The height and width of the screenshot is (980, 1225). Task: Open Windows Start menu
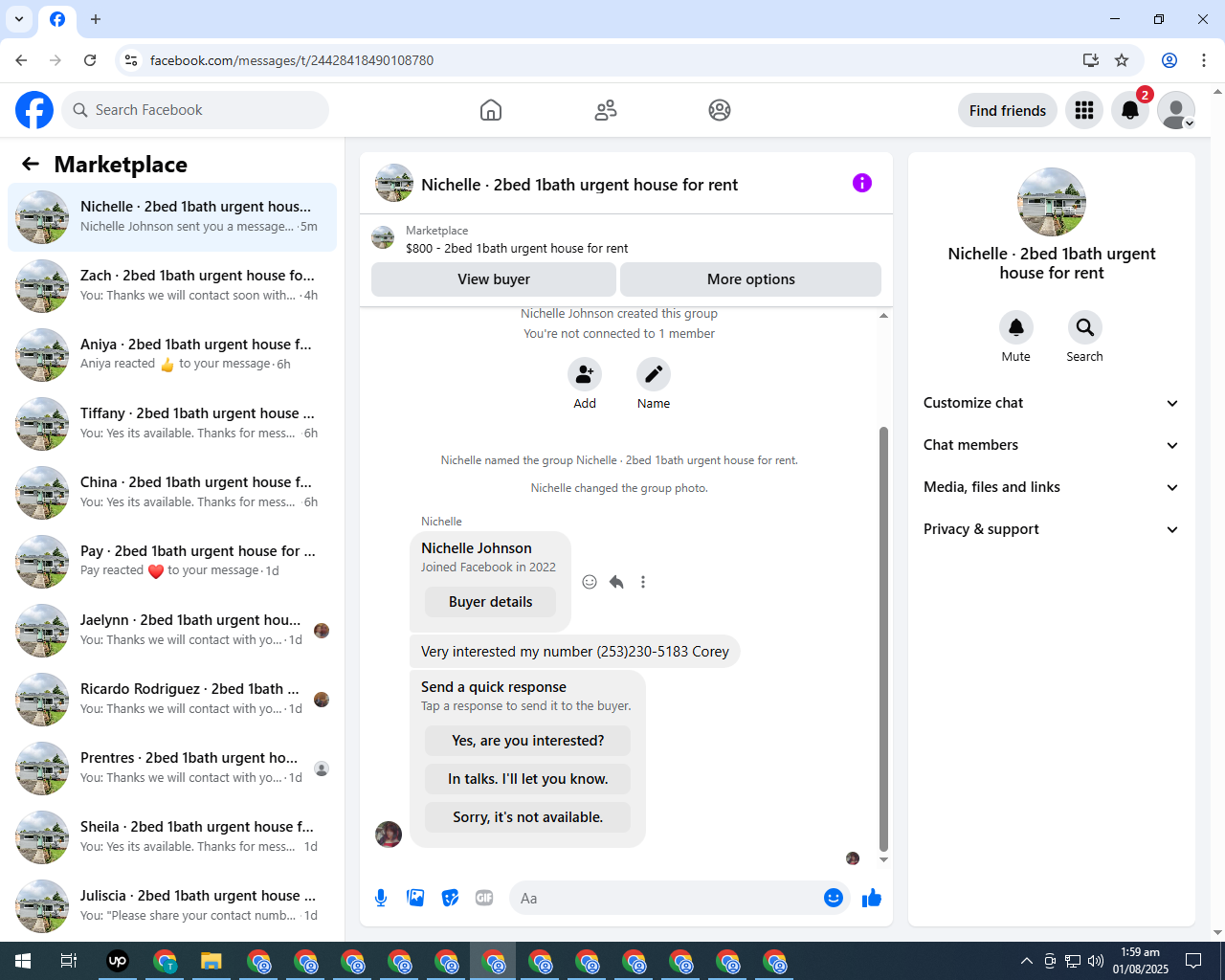click(x=23, y=961)
